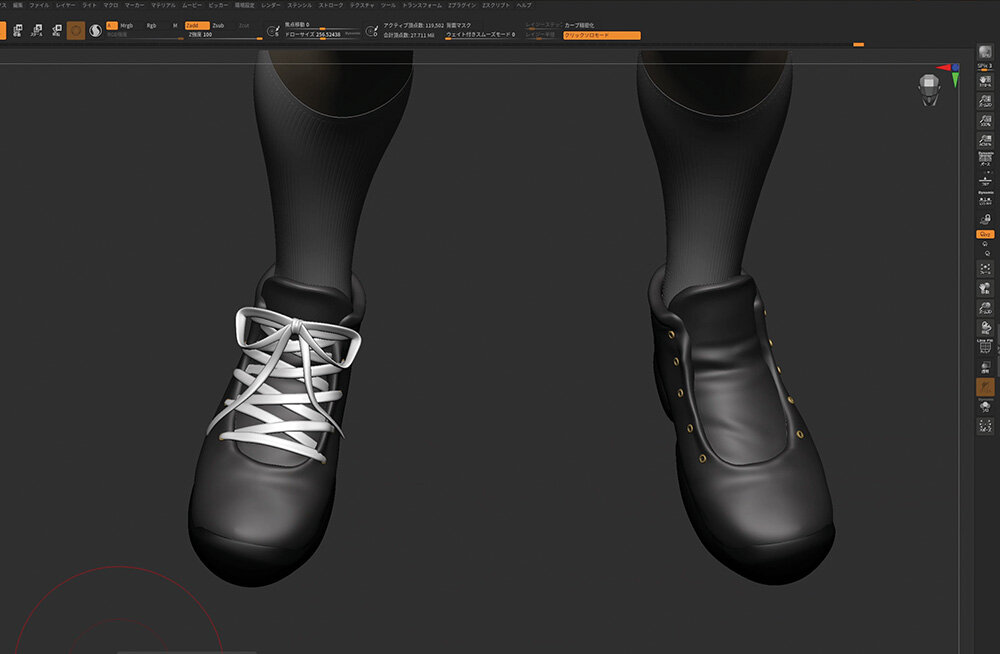The width and height of the screenshot is (1000, 654).
Task: Toggle the Zadd button
Action: pos(197,26)
